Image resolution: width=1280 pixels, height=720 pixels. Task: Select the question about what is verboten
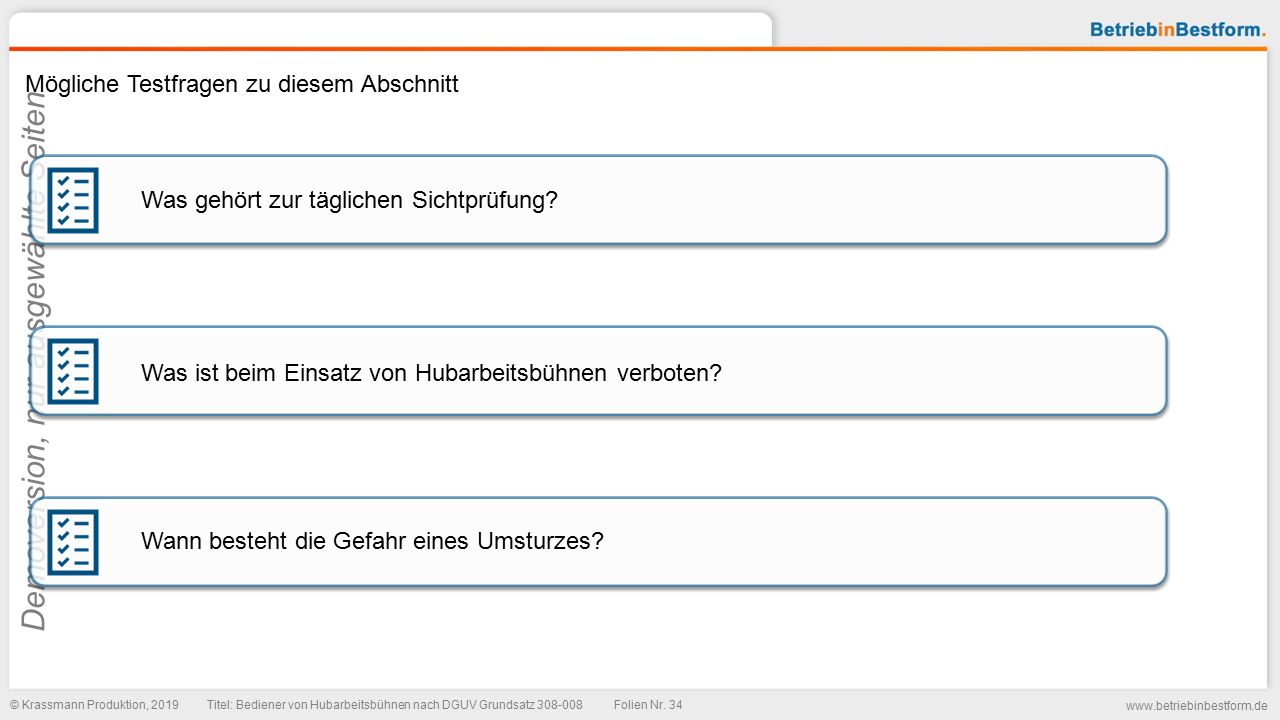pyautogui.click(x=431, y=373)
